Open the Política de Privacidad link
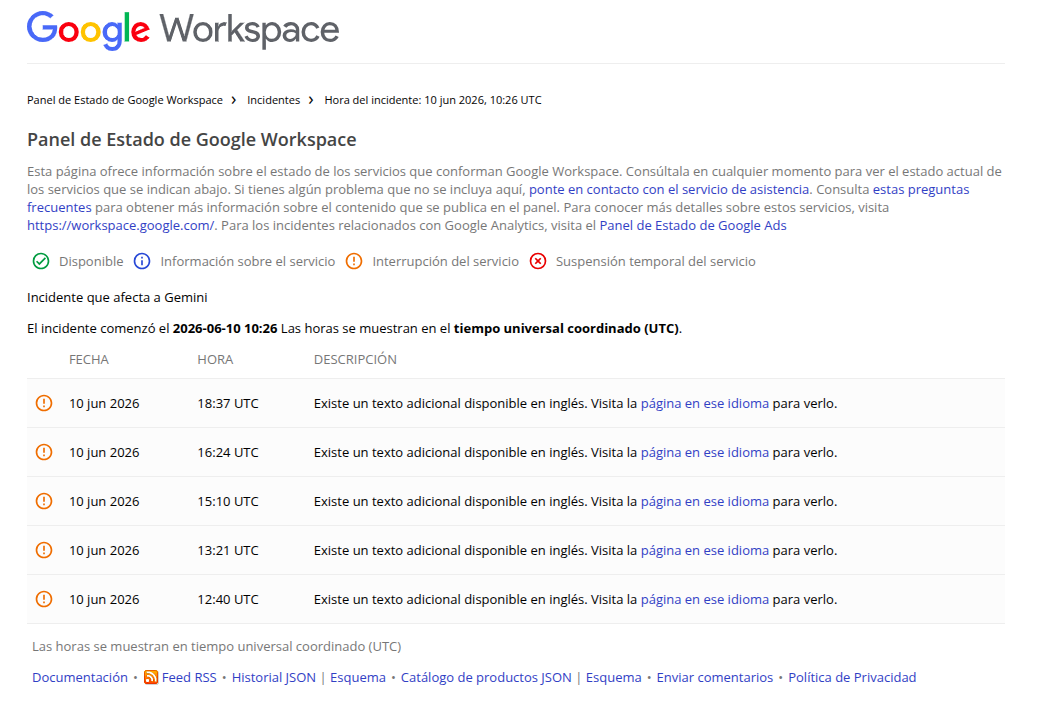 tap(852, 678)
